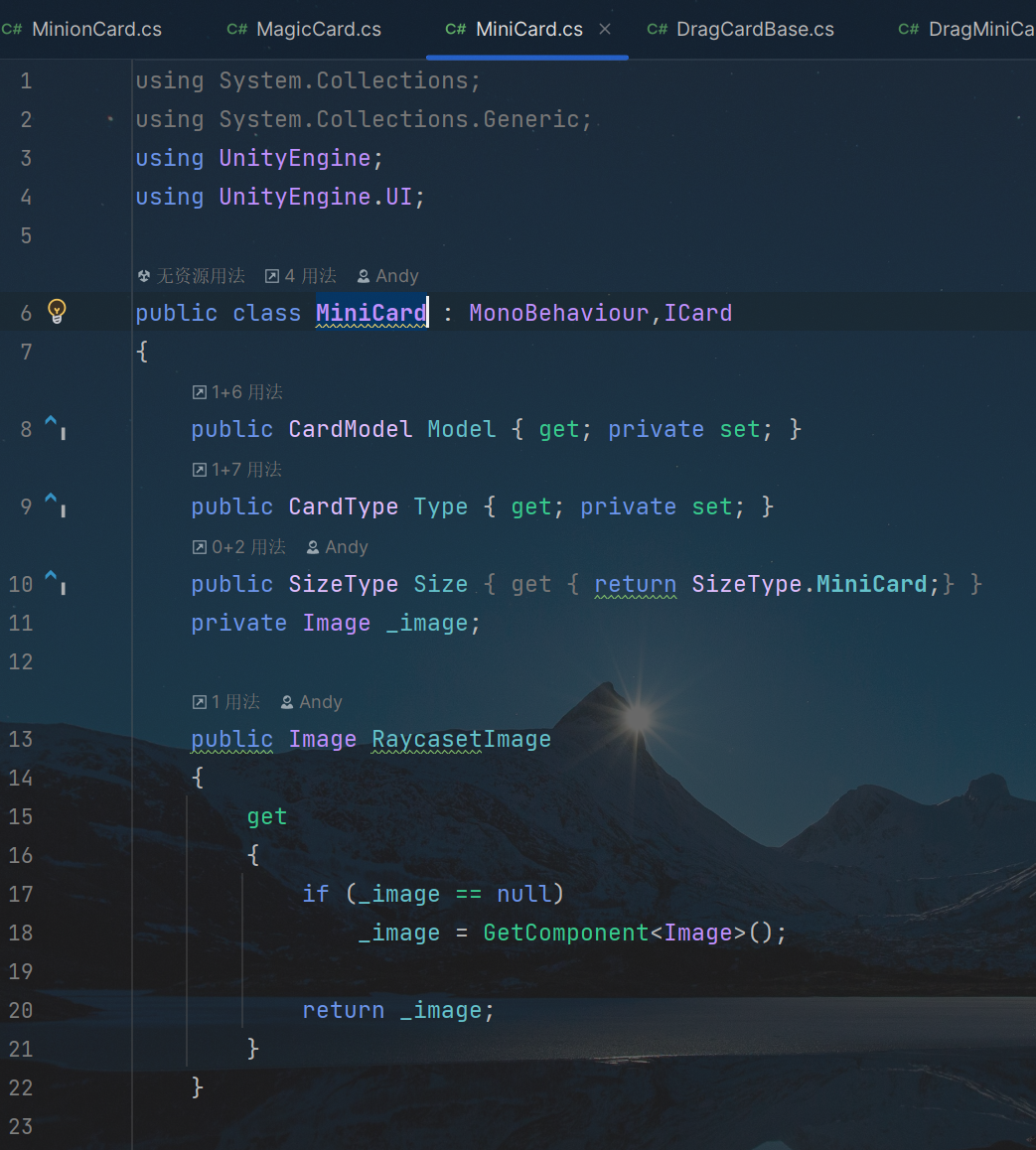Click GetComponent method call on line 18

tap(566, 933)
